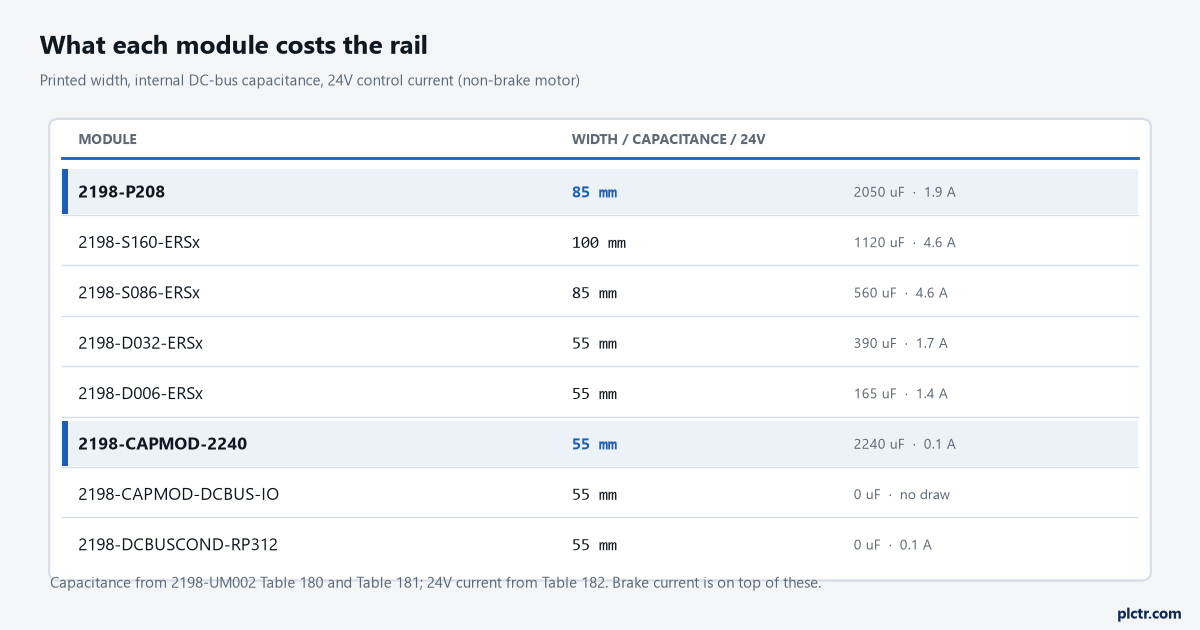Viewport: 1200px width, 630px height.
Task: Click the 85 mm width for 2198-P208
Action: coord(595,192)
